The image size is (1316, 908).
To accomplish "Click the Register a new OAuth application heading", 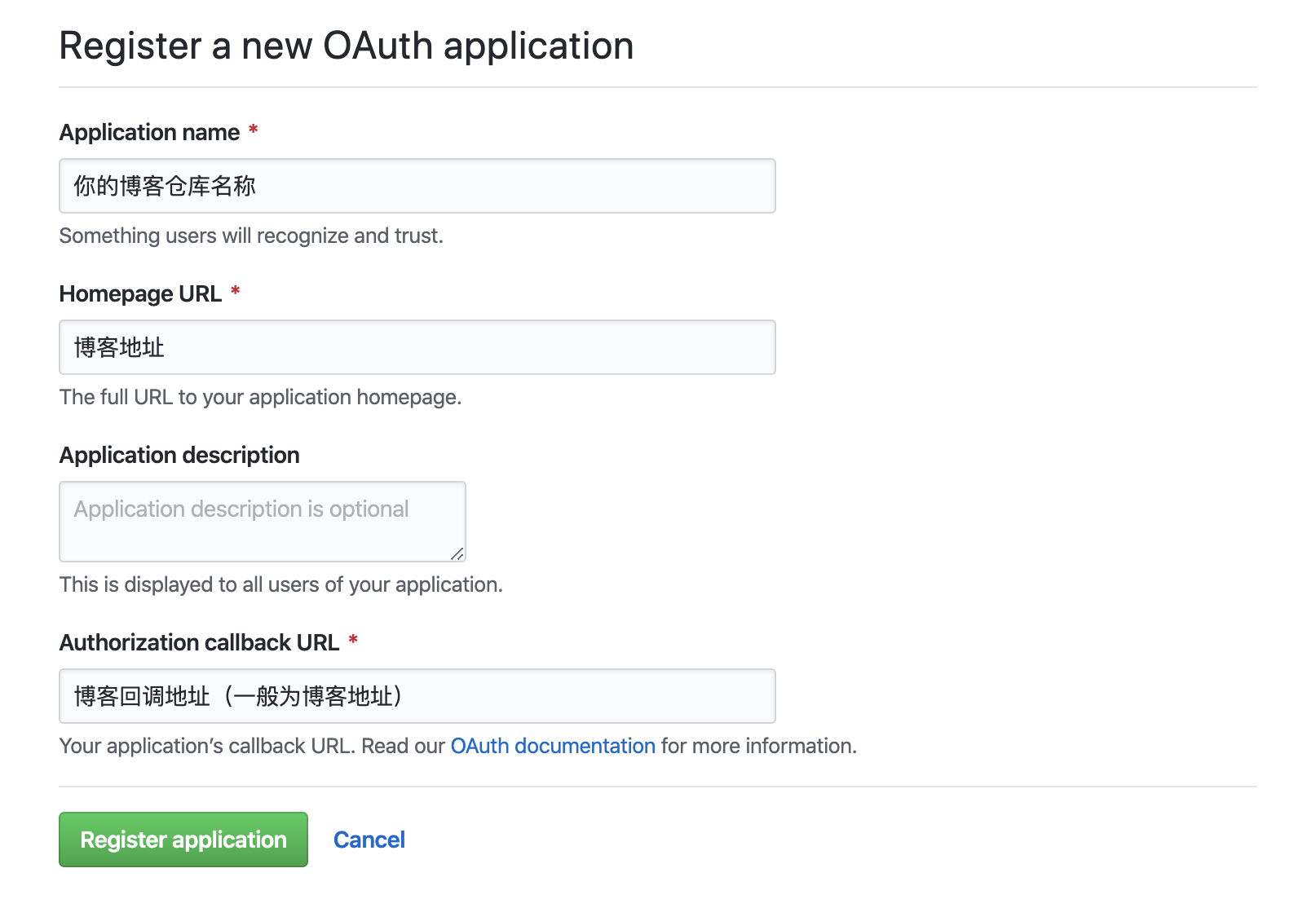I will [x=347, y=46].
